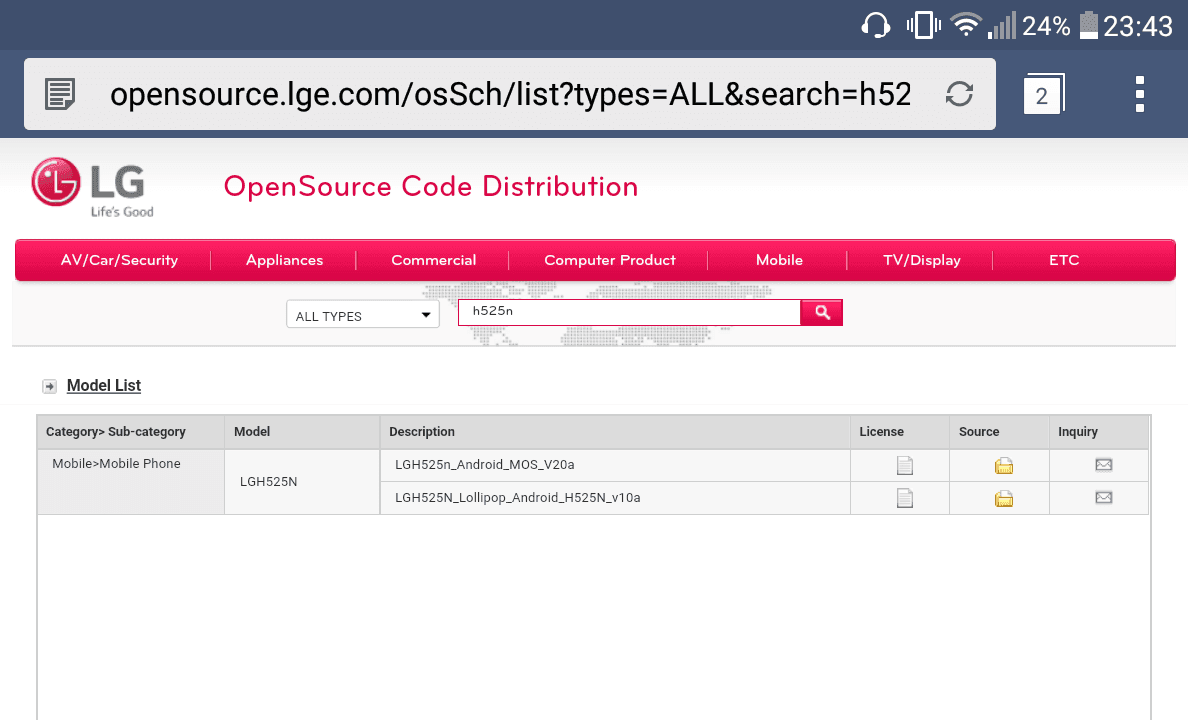Open the browser three-dot overflow menu
This screenshot has width=1188, height=720.
[x=1140, y=95]
